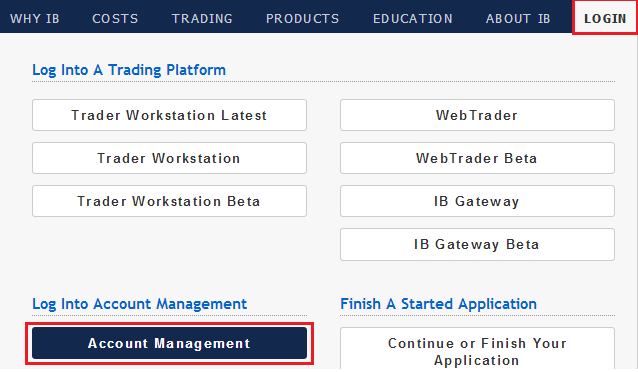This screenshot has height=372, width=638.
Task: Choose the WebTrader Beta button
Action: [x=477, y=158]
